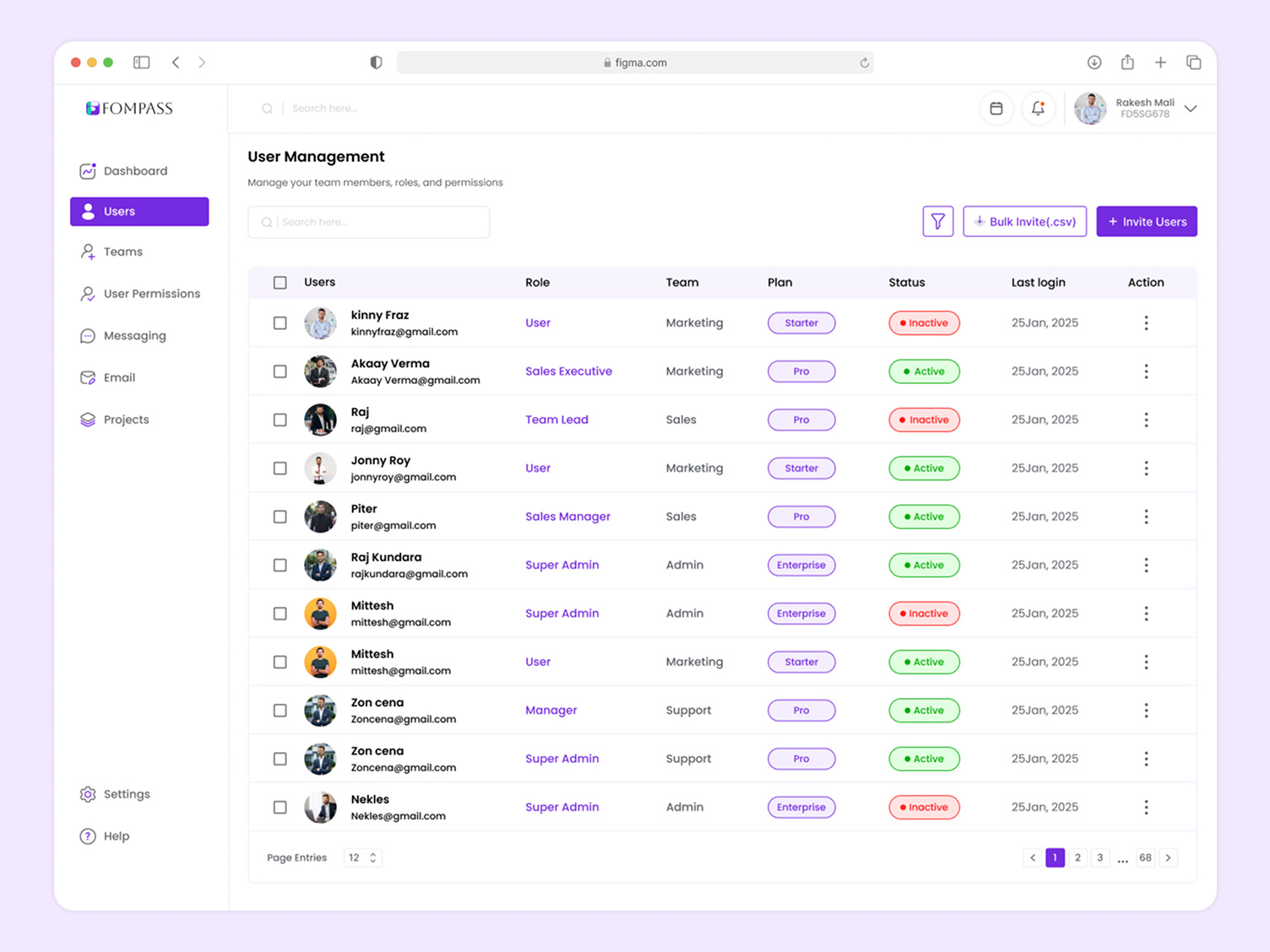Expand the Rakesh Mali profile dropdown

[x=1191, y=108]
